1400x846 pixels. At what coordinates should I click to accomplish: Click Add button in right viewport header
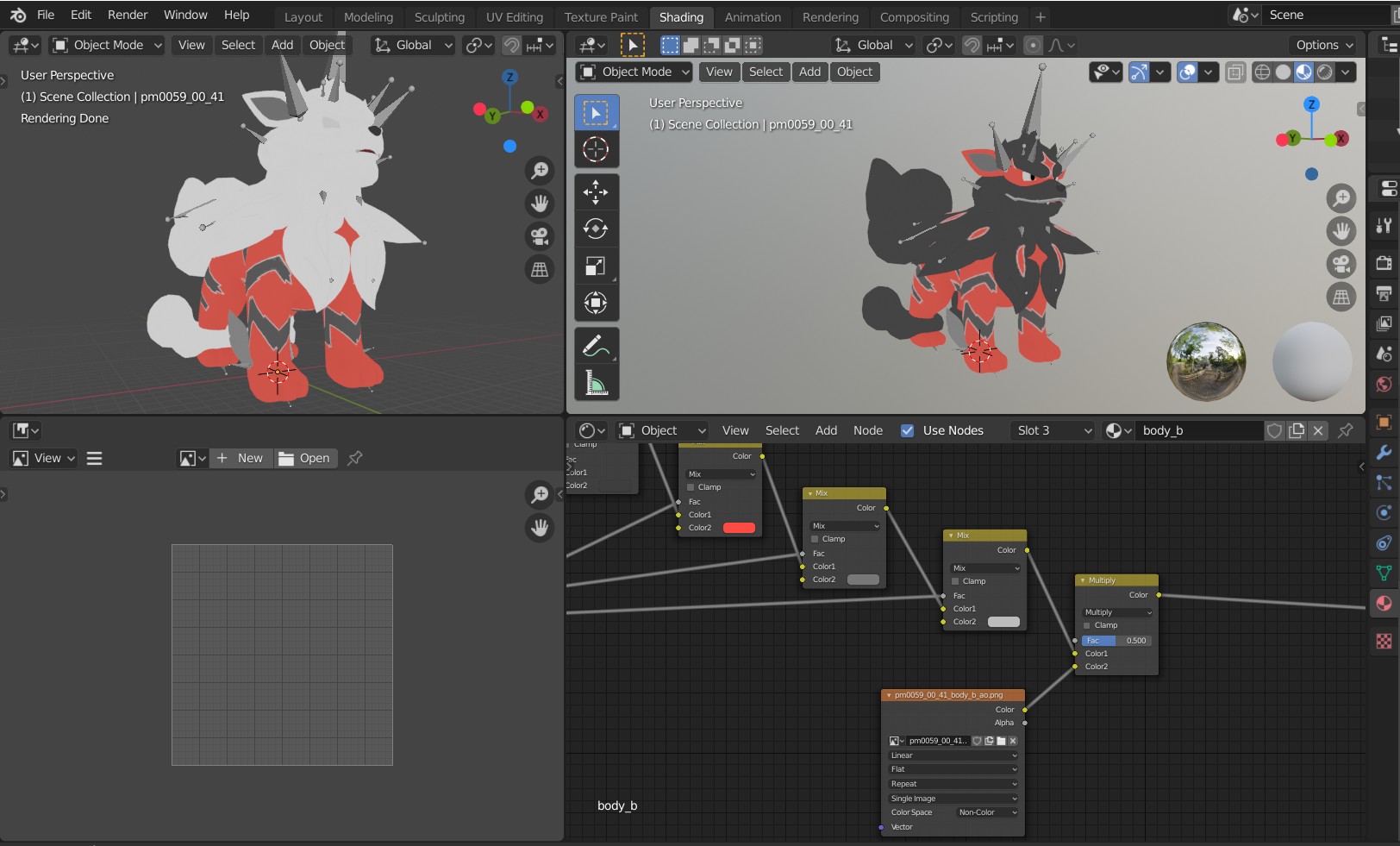pos(809,72)
